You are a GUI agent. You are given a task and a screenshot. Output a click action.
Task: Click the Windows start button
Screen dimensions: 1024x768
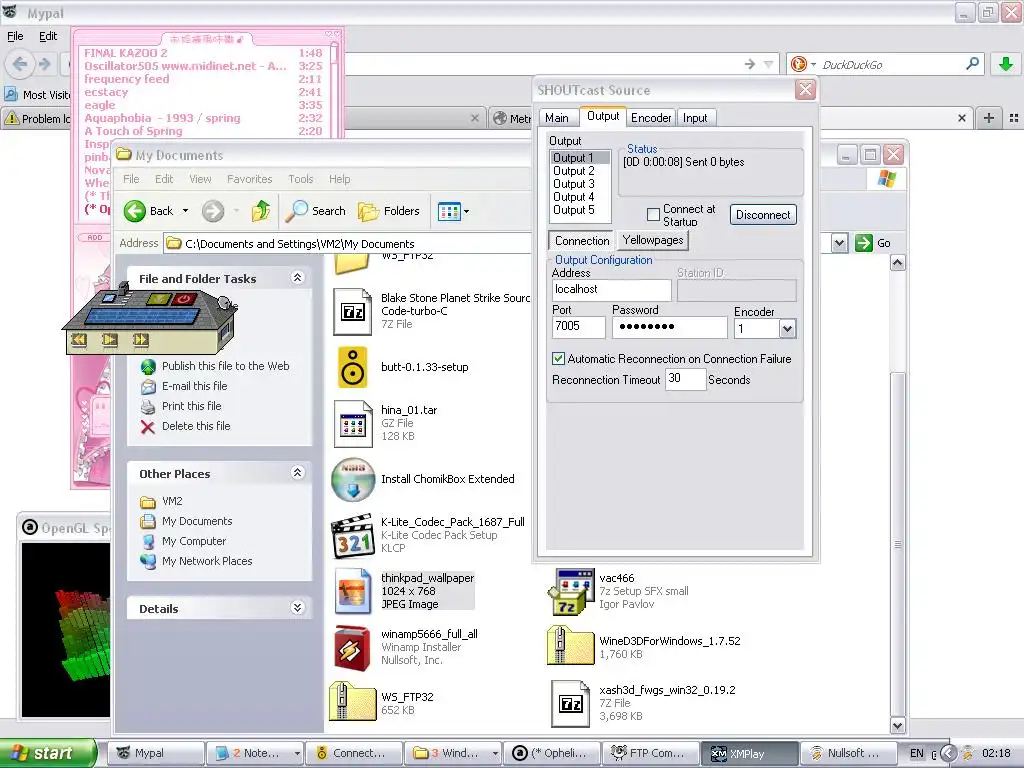(x=47, y=753)
